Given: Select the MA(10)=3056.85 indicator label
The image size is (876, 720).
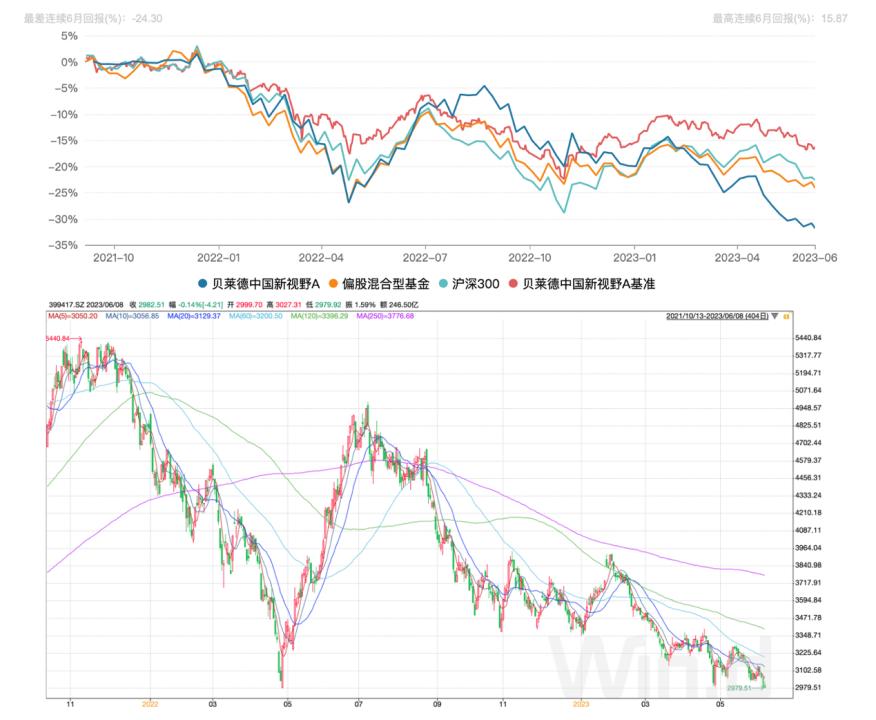Looking at the screenshot, I should [132, 316].
